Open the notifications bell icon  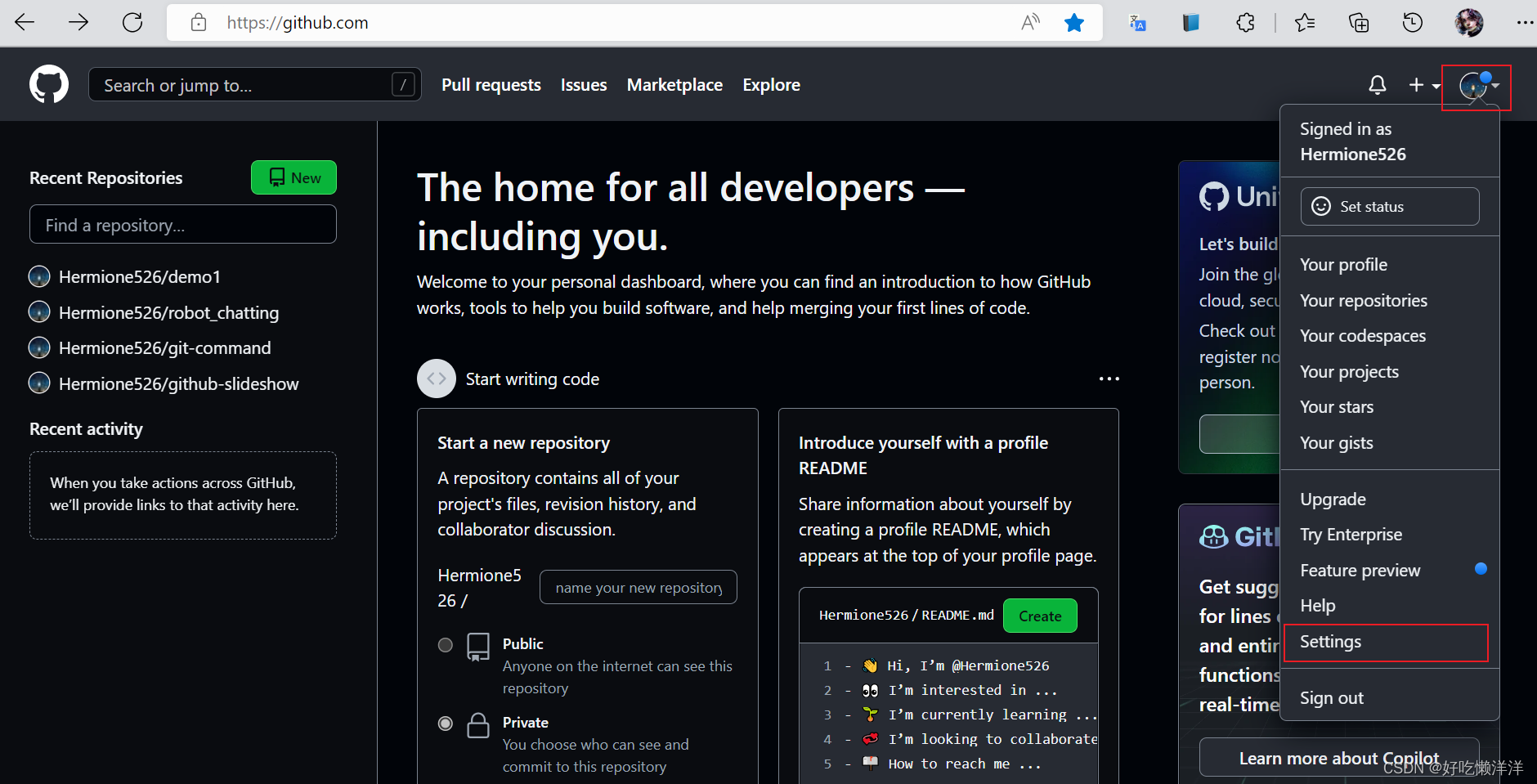(x=1378, y=85)
